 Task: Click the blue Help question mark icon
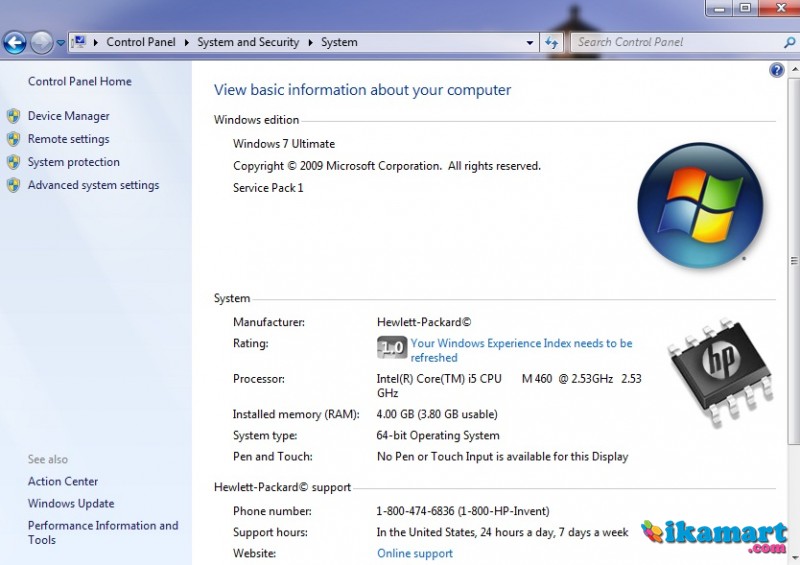(x=777, y=70)
